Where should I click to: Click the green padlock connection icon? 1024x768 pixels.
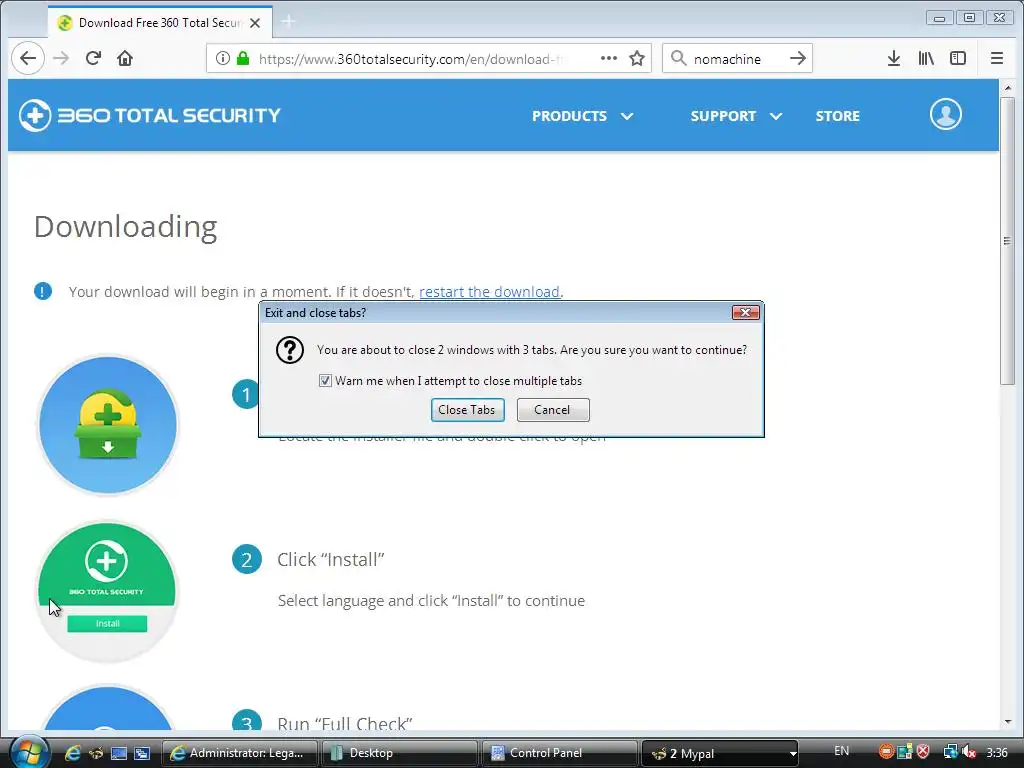(243, 59)
